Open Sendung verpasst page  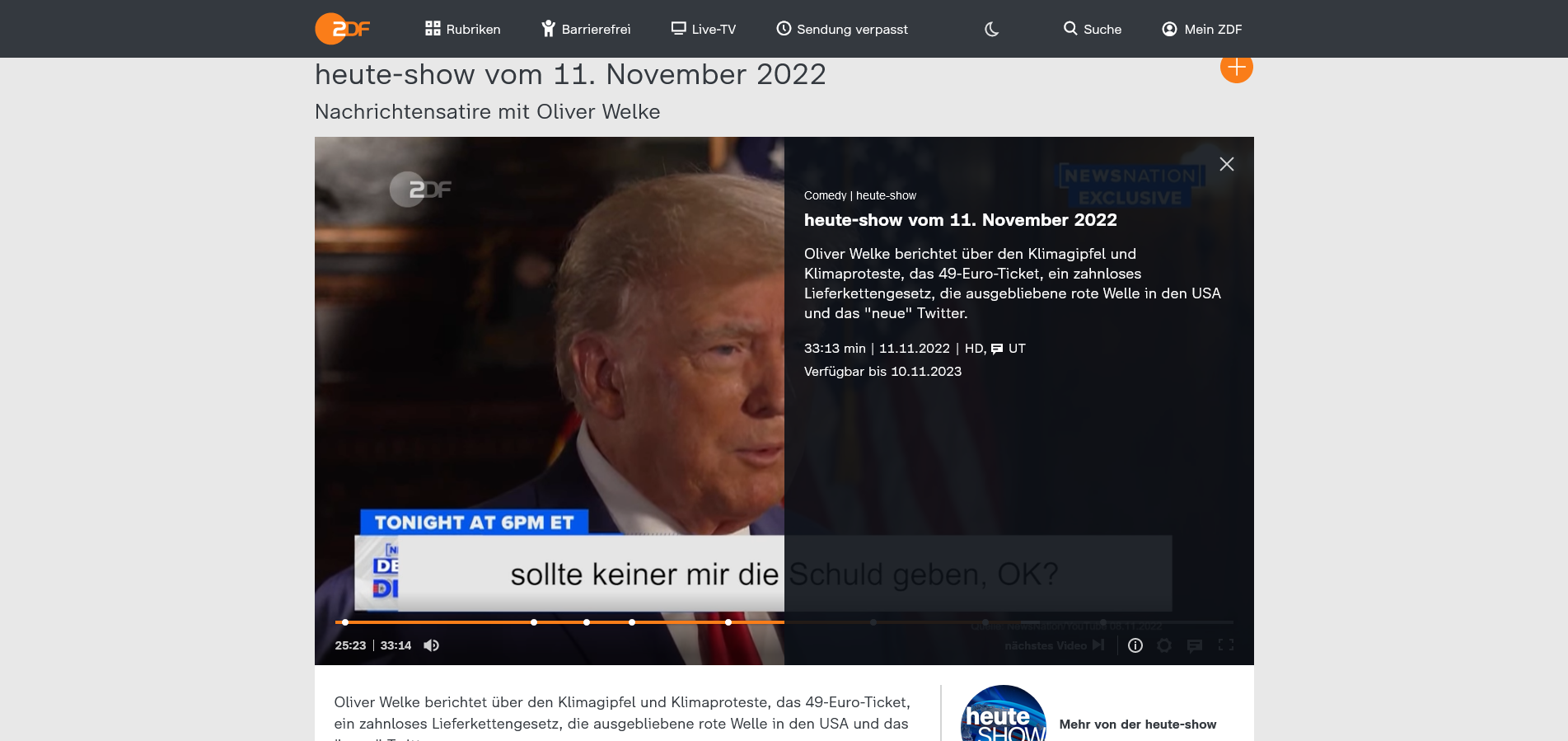click(841, 29)
